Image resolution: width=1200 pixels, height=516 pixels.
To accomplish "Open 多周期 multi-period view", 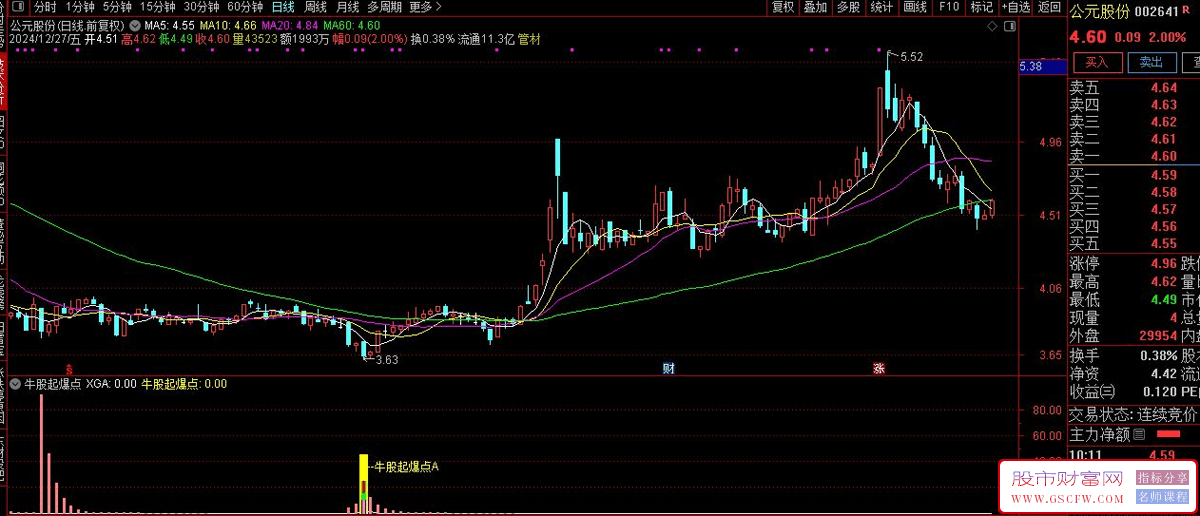I will (x=385, y=7).
